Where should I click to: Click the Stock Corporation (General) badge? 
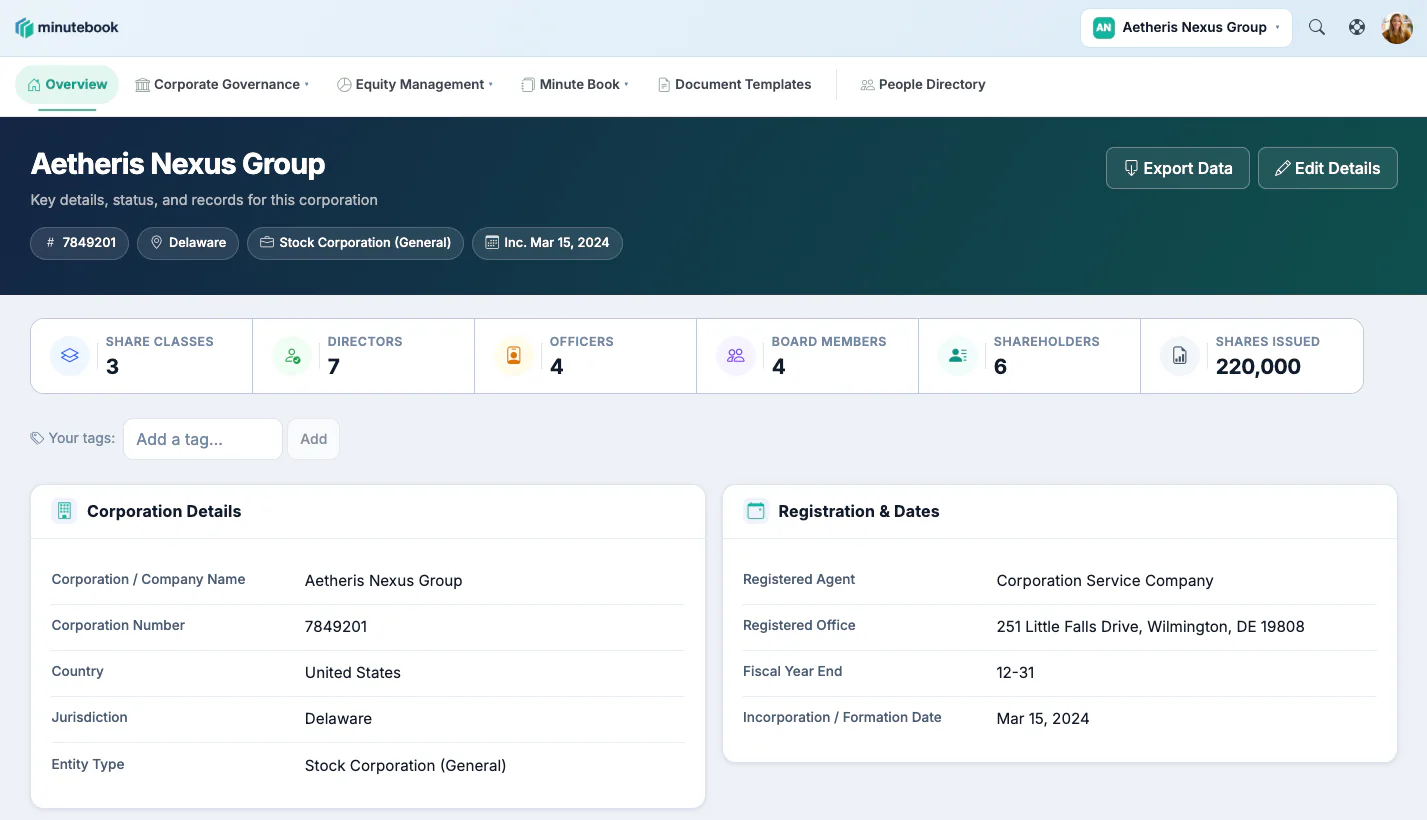[355, 243]
